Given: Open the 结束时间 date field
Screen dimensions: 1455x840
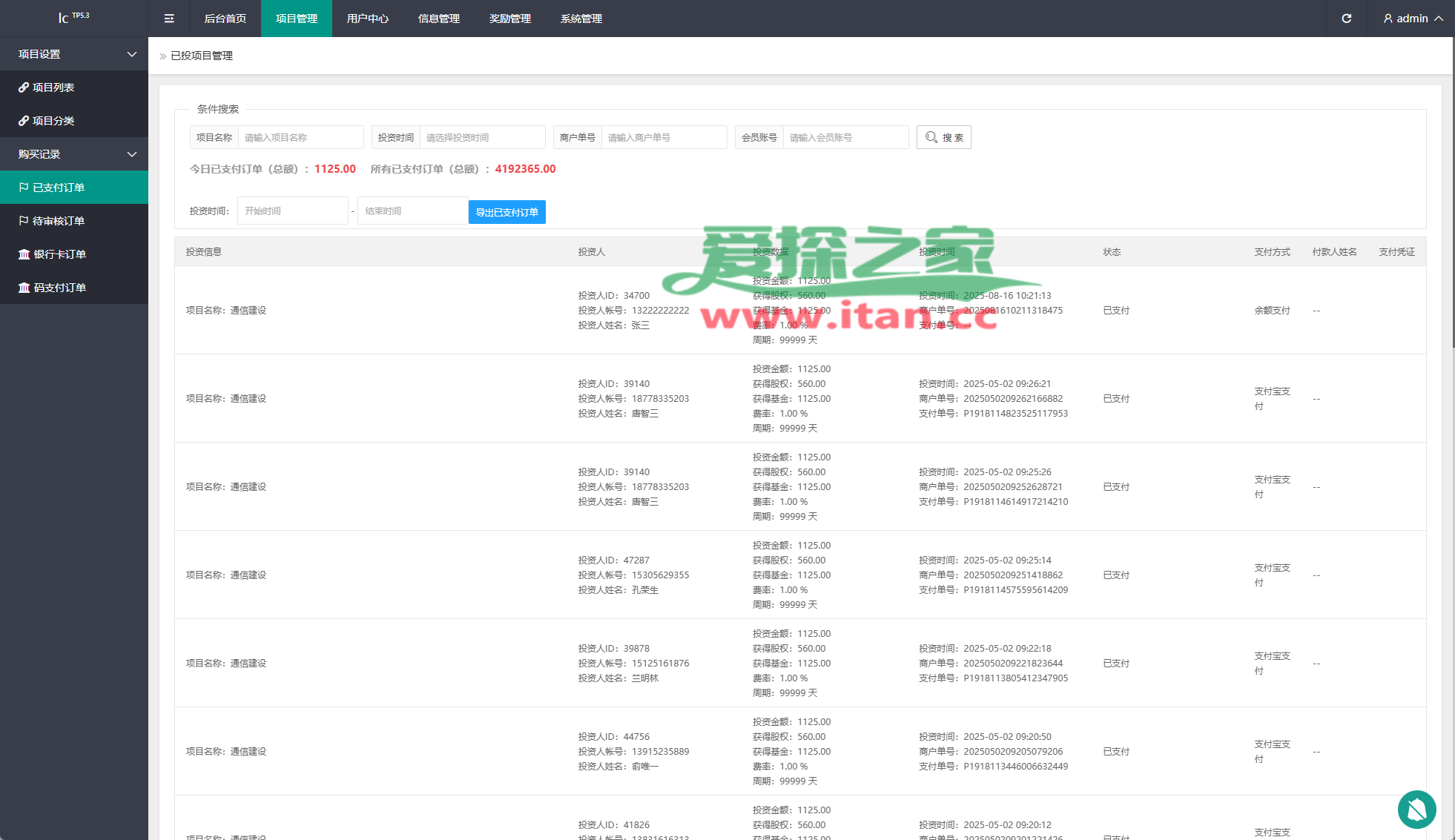Looking at the screenshot, I should coord(413,211).
